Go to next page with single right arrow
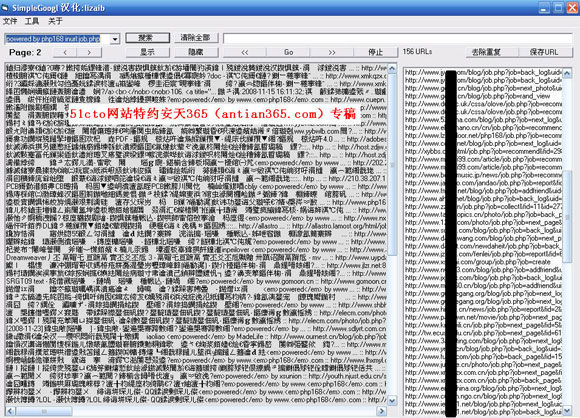The height and width of the screenshot is (418, 580). [x=89, y=53]
